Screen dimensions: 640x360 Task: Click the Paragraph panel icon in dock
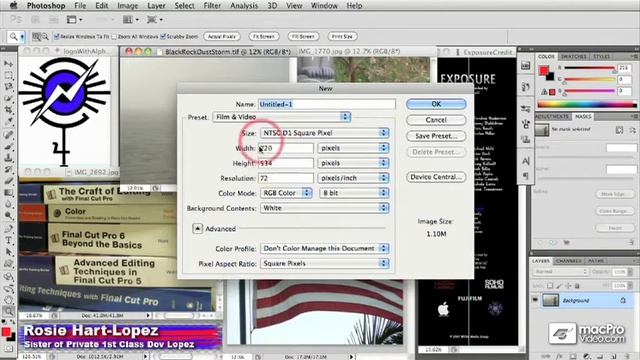(525, 176)
